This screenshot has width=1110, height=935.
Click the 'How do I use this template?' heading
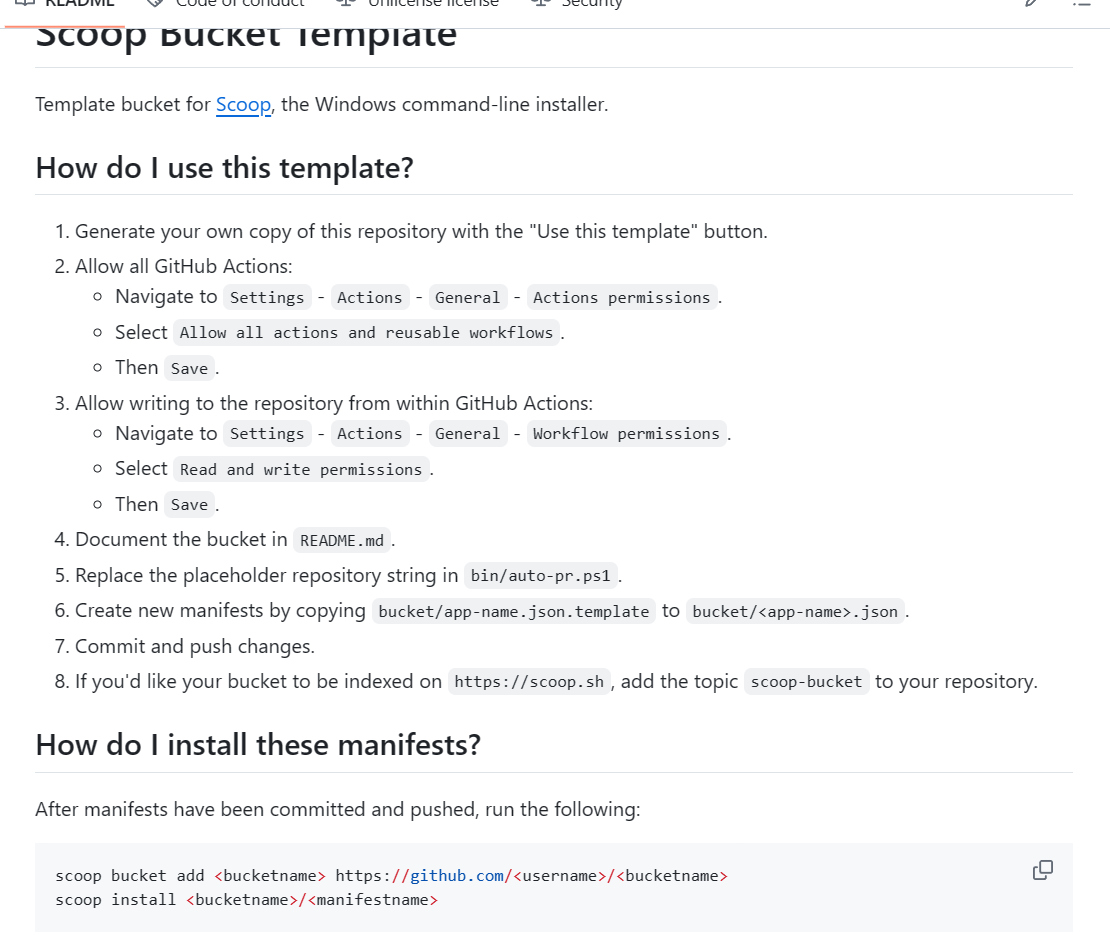(224, 168)
